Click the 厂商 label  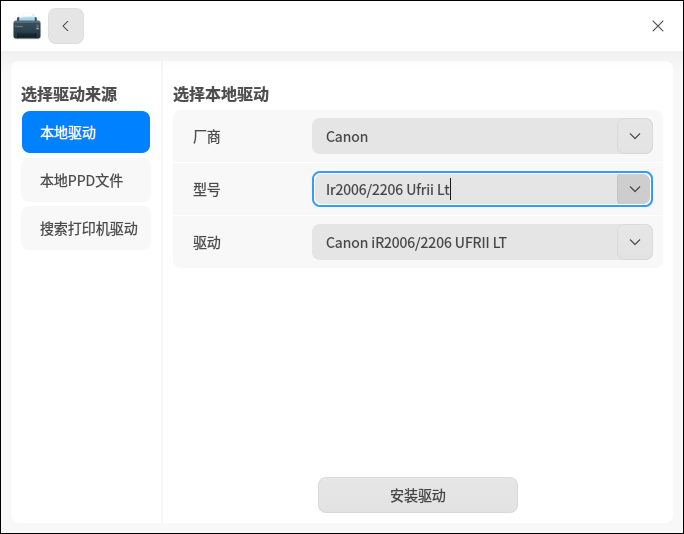(207, 137)
